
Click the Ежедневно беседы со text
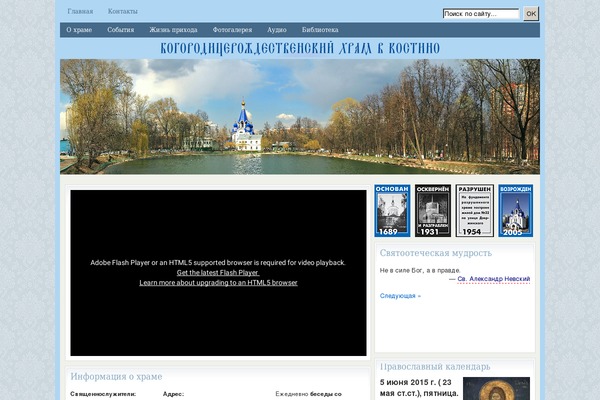[x=308, y=394]
